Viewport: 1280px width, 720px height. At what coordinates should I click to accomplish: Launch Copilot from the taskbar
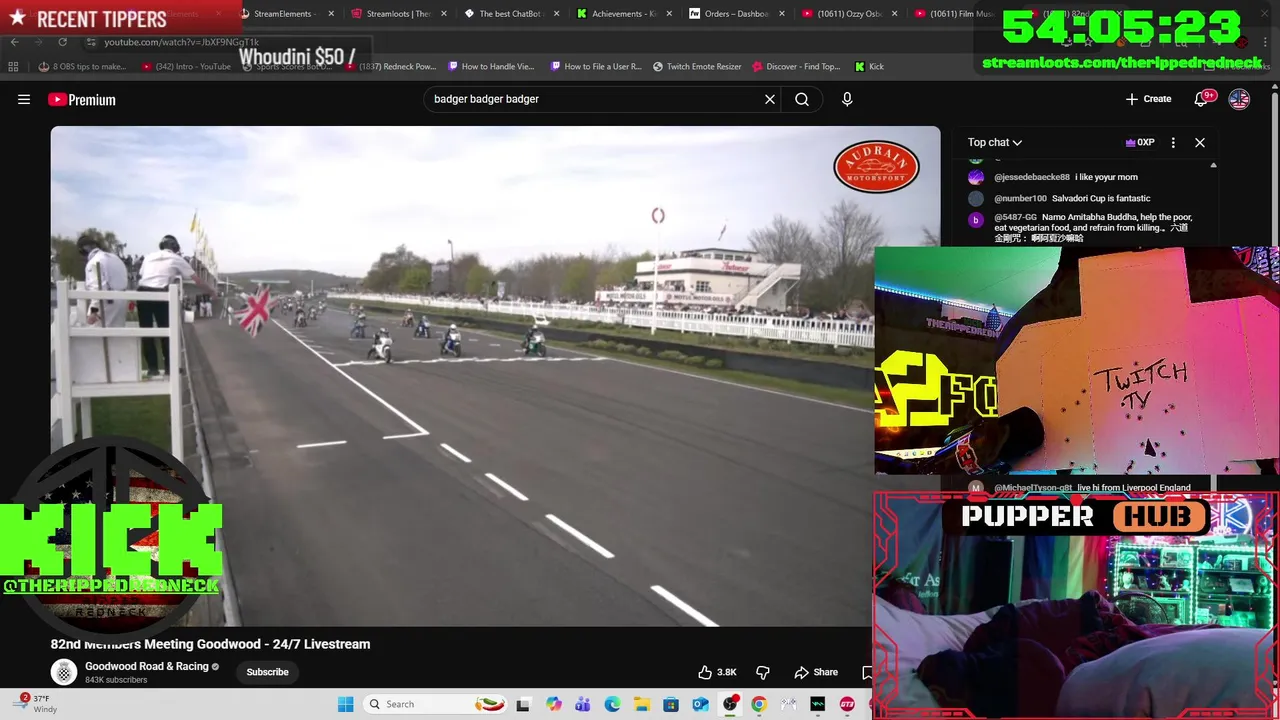[554, 704]
